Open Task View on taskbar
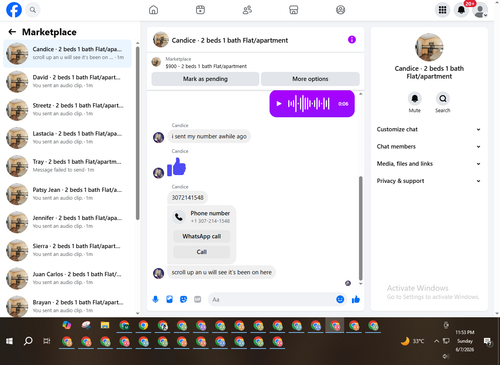 pyautogui.click(x=47, y=341)
